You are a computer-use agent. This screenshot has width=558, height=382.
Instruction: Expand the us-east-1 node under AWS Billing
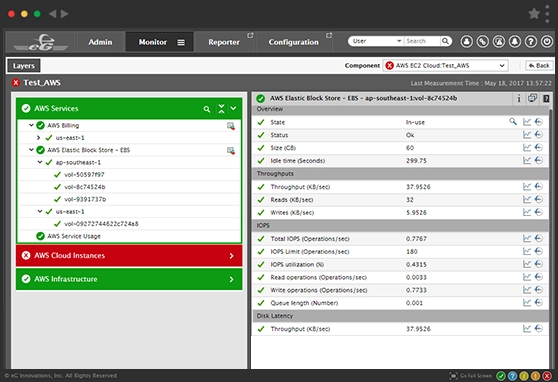point(38,138)
